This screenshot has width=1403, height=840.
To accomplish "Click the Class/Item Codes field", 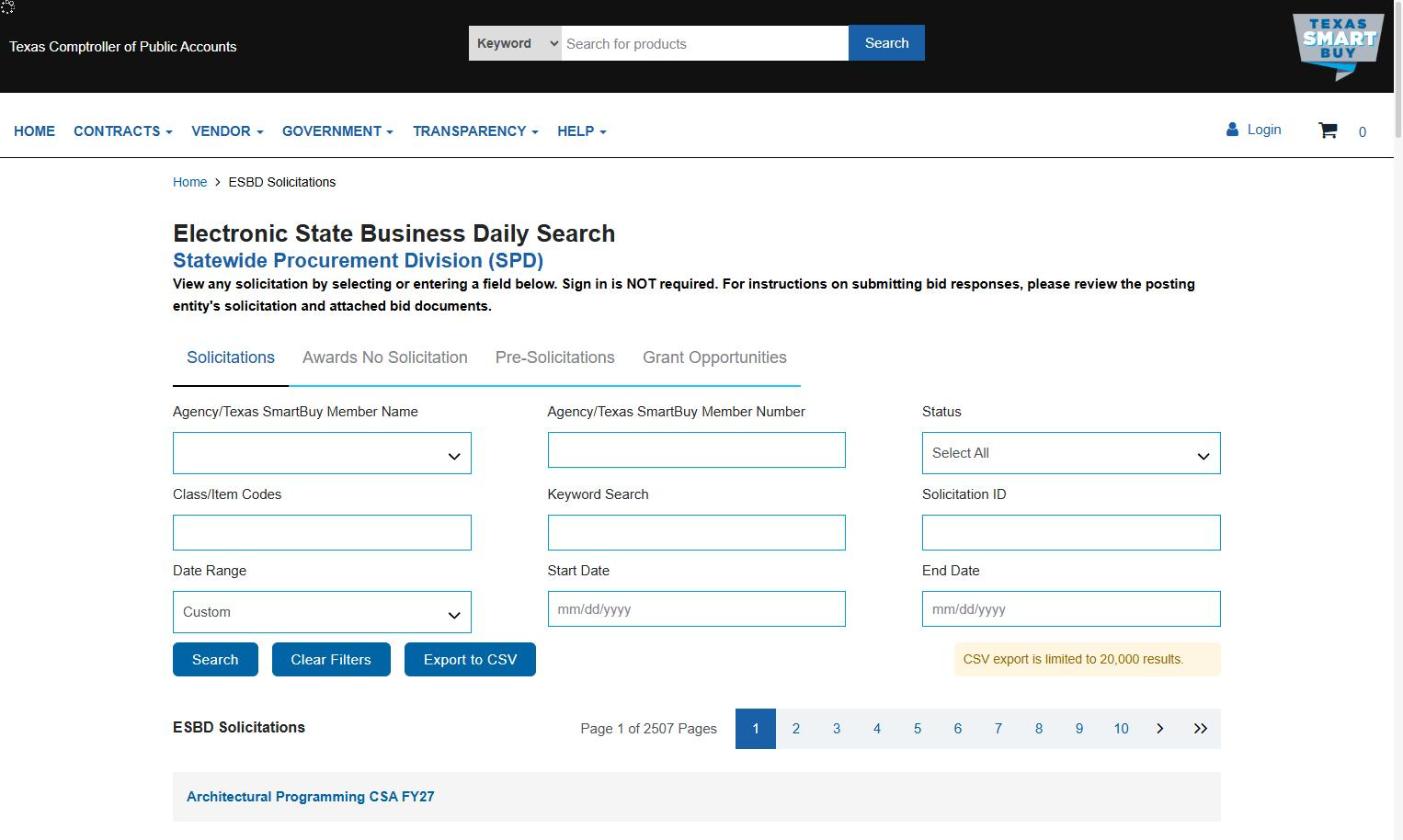I will click(322, 532).
